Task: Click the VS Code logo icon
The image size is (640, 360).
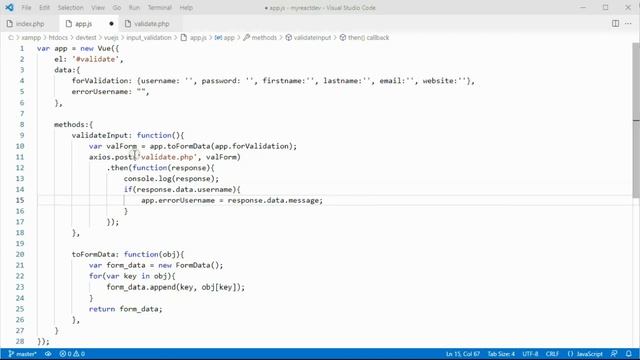Action: 9,7
